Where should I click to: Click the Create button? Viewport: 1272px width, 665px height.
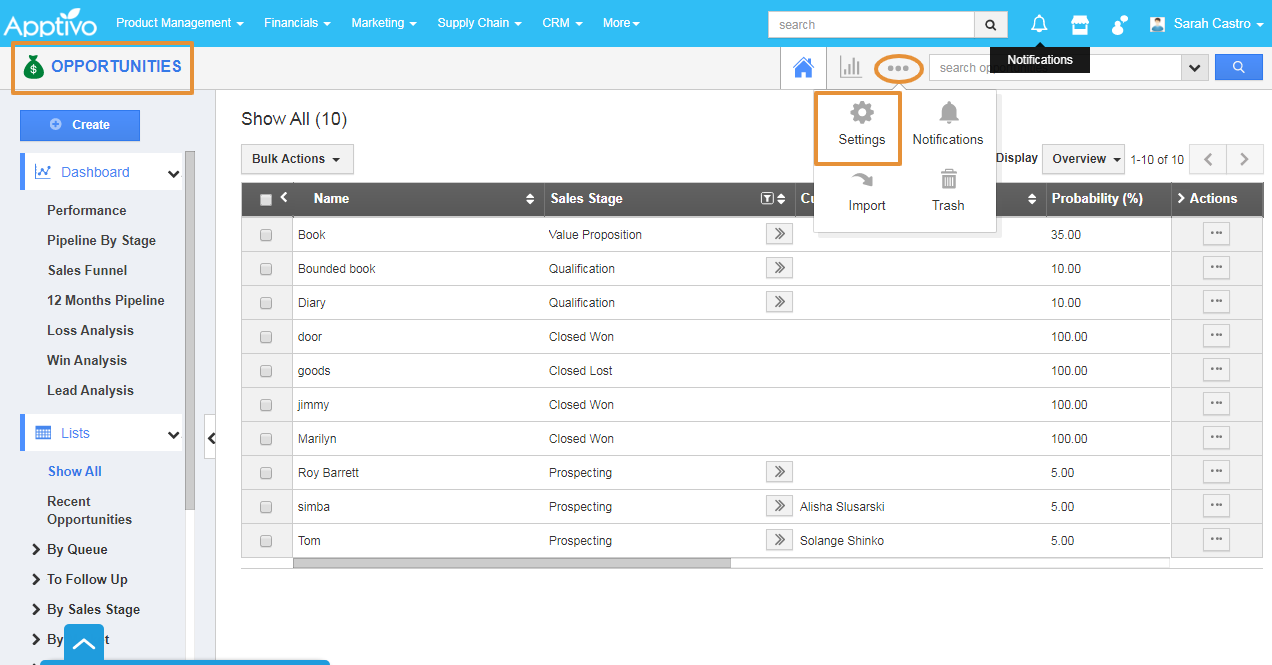pos(80,125)
